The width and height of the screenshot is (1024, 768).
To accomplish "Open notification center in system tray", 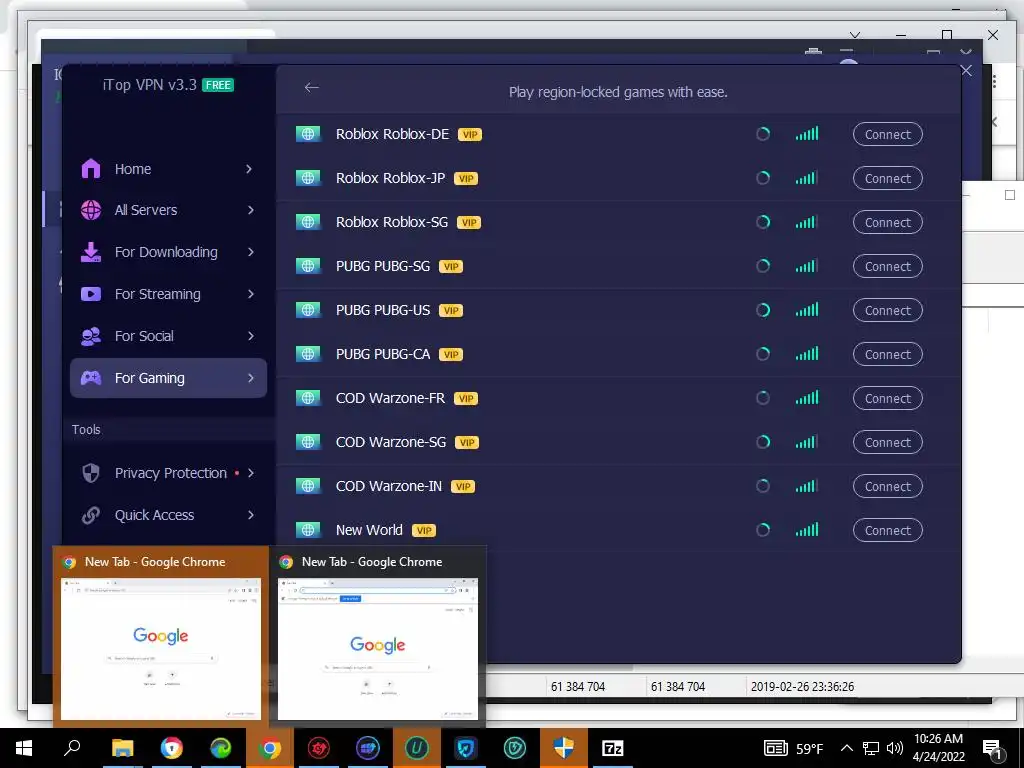I will pos(992,749).
